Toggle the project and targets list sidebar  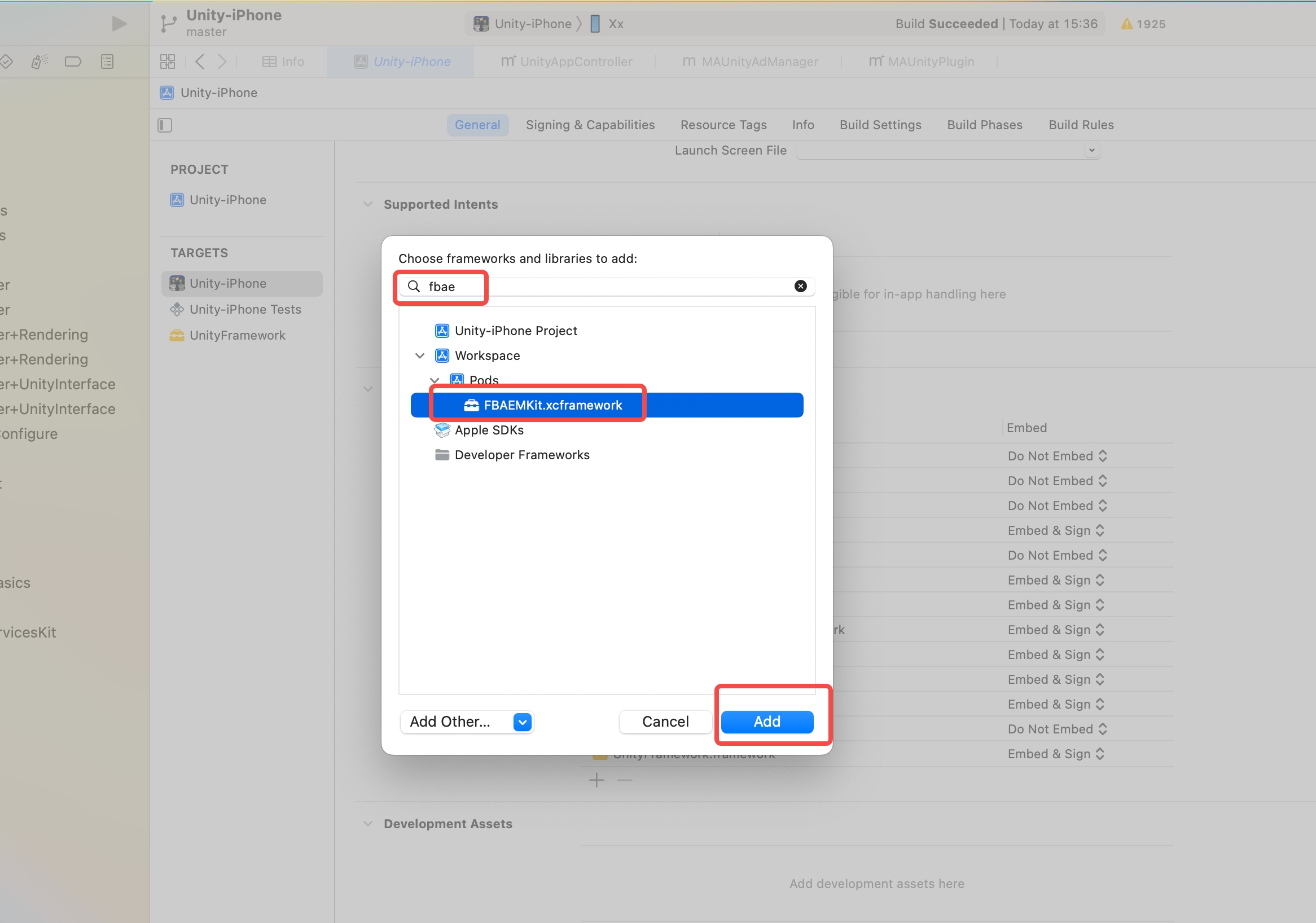(165, 125)
